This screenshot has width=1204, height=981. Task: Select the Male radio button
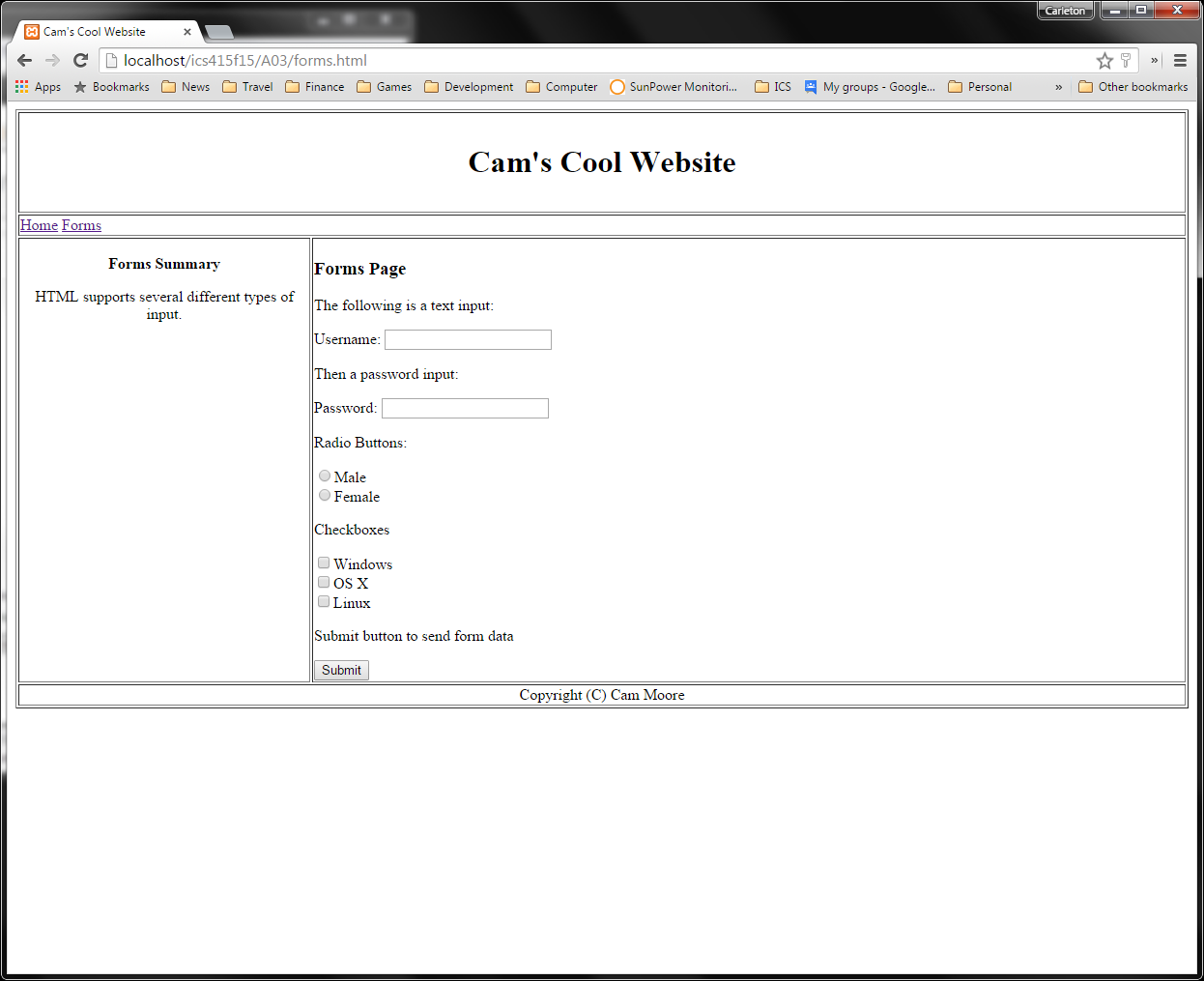point(325,476)
